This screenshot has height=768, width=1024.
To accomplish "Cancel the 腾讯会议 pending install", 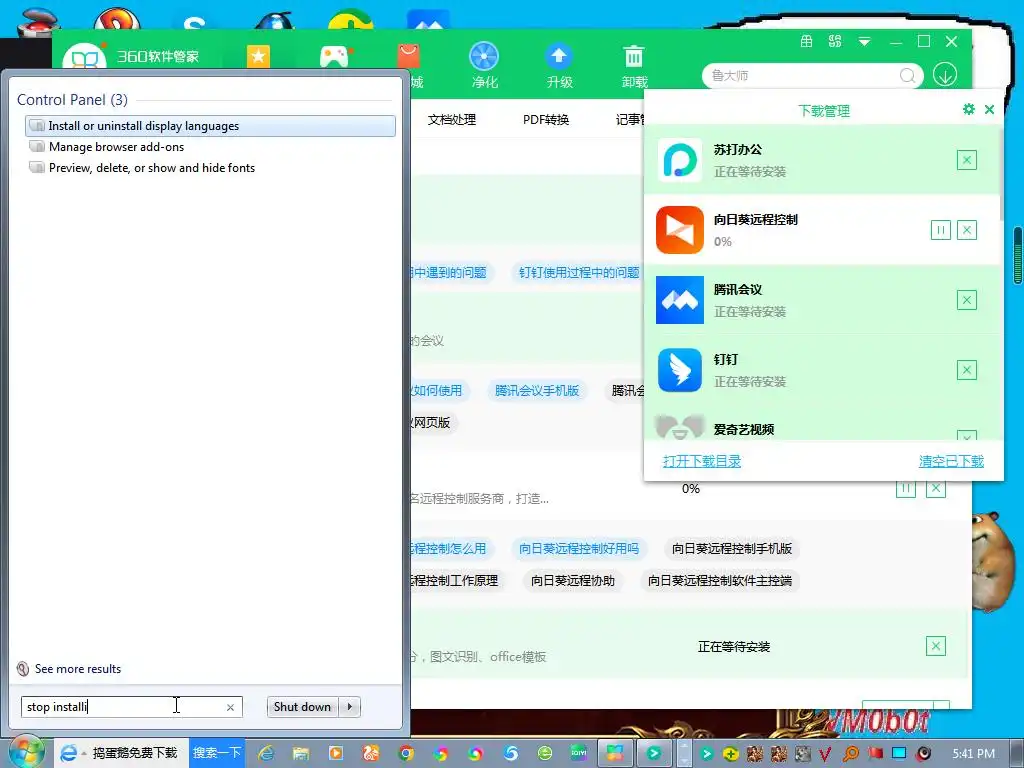I will 967,300.
